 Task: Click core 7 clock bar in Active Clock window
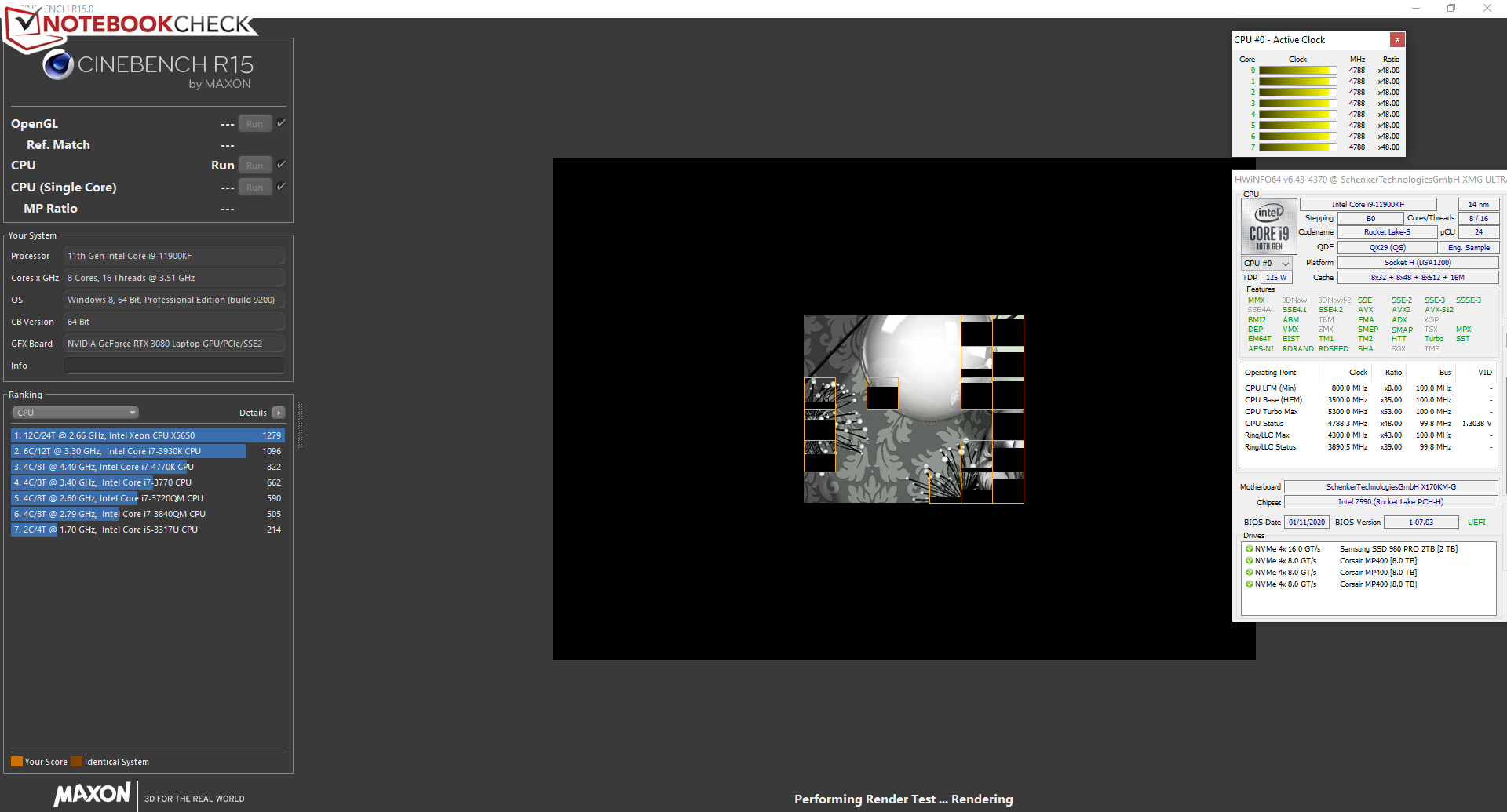pos(1298,147)
